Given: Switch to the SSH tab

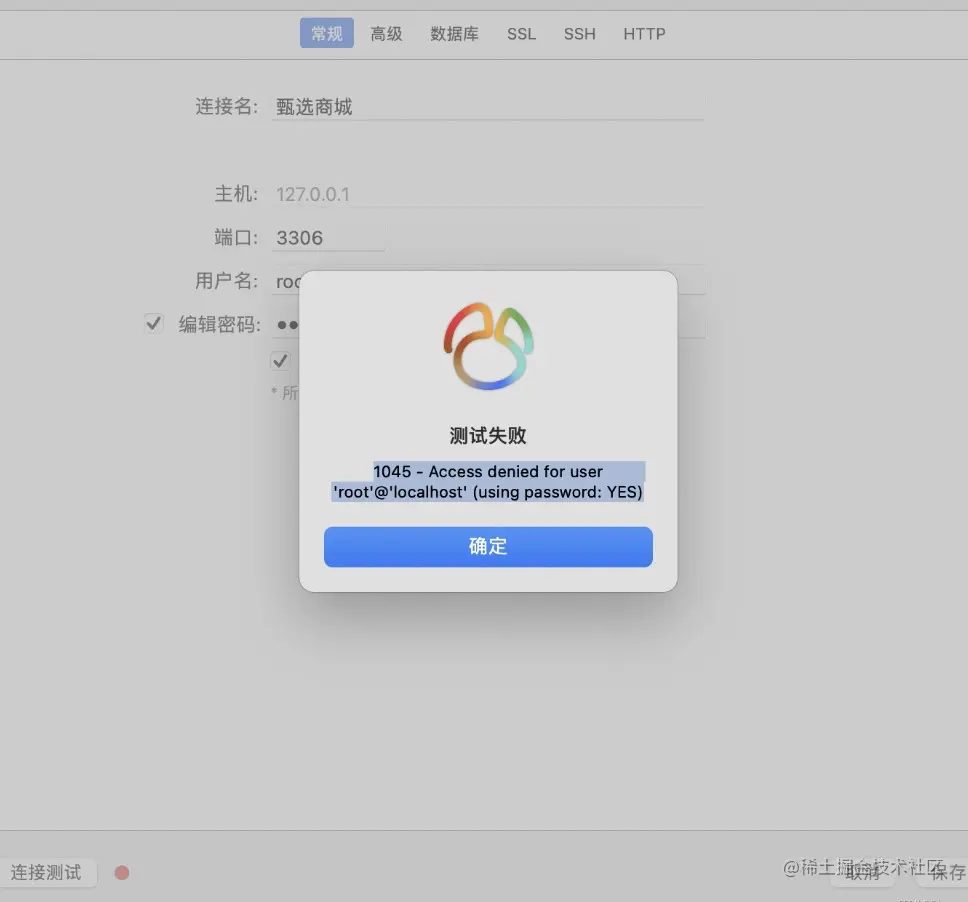Looking at the screenshot, I should pos(580,34).
